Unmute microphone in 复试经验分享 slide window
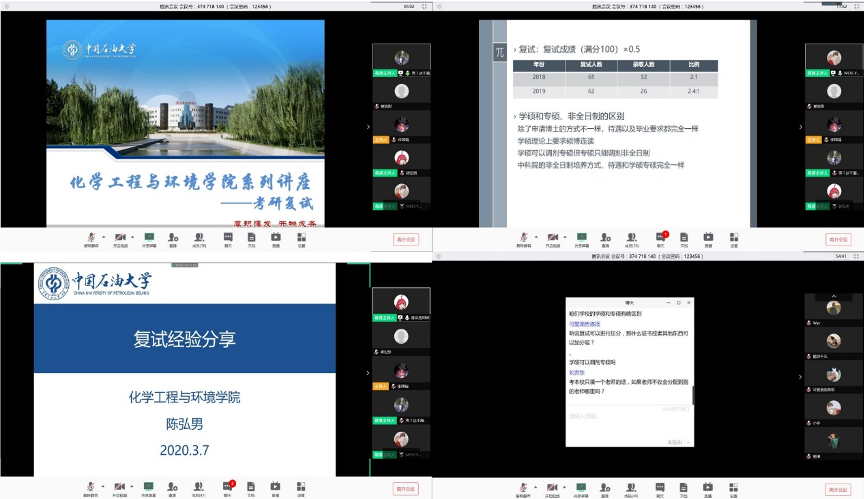 click(x=90, y=489)
